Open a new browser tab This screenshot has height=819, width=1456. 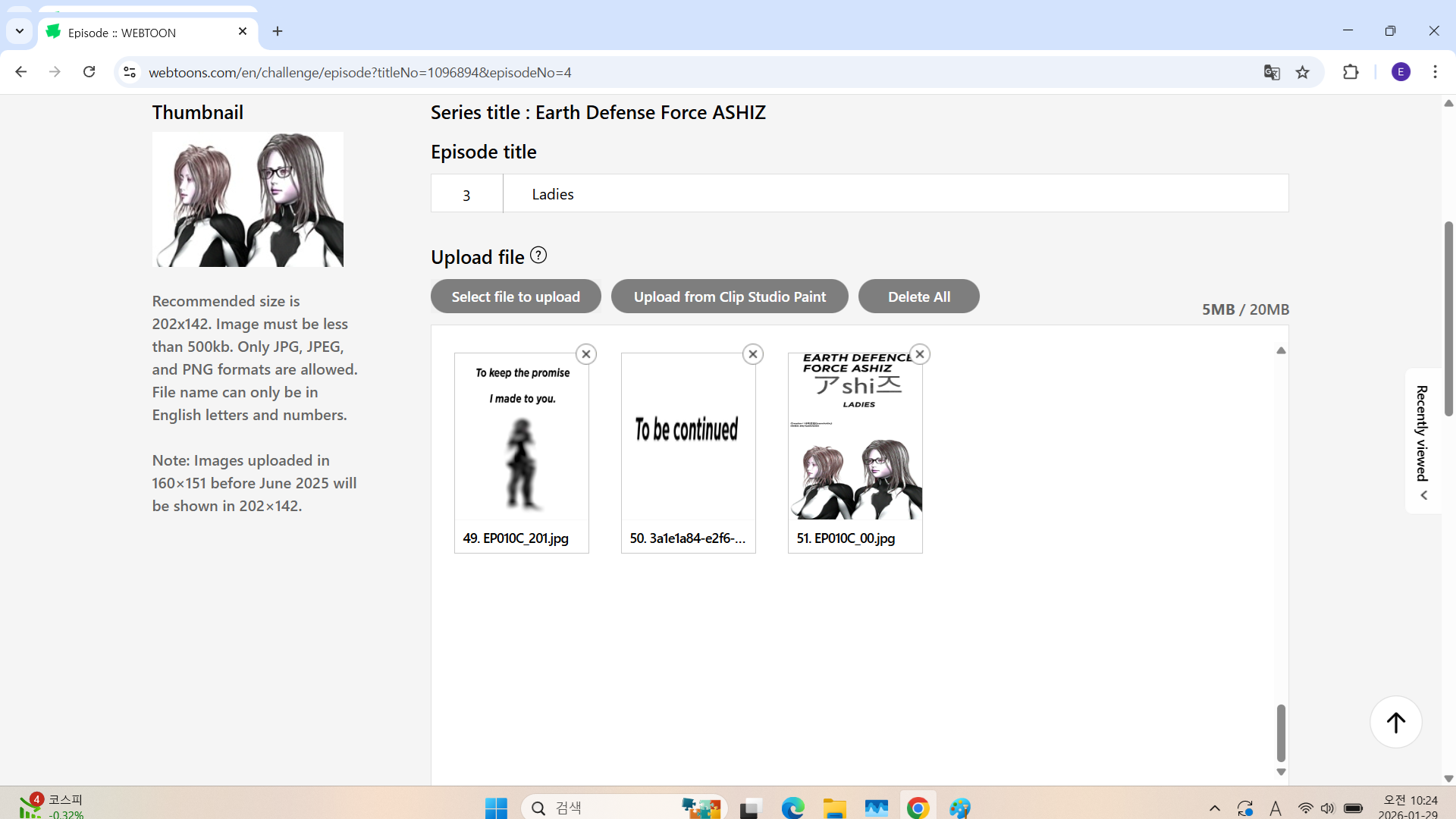tap(278, 31)
